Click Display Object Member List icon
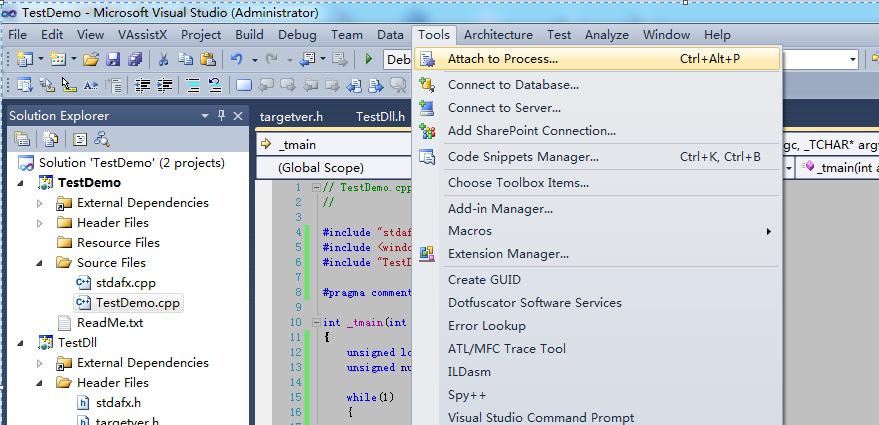Viewport: 879px width, 425px height. click(x=25, y=85)
